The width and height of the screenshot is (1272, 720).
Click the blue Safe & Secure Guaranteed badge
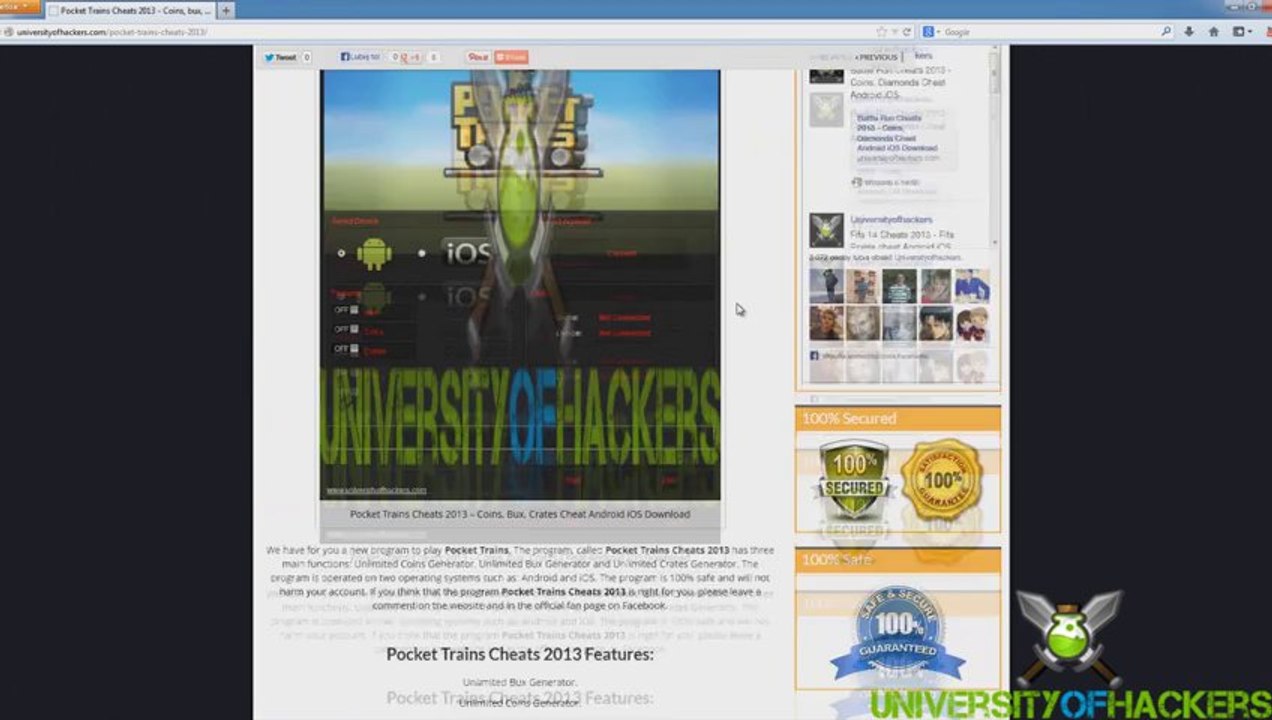tap(899, 634)
